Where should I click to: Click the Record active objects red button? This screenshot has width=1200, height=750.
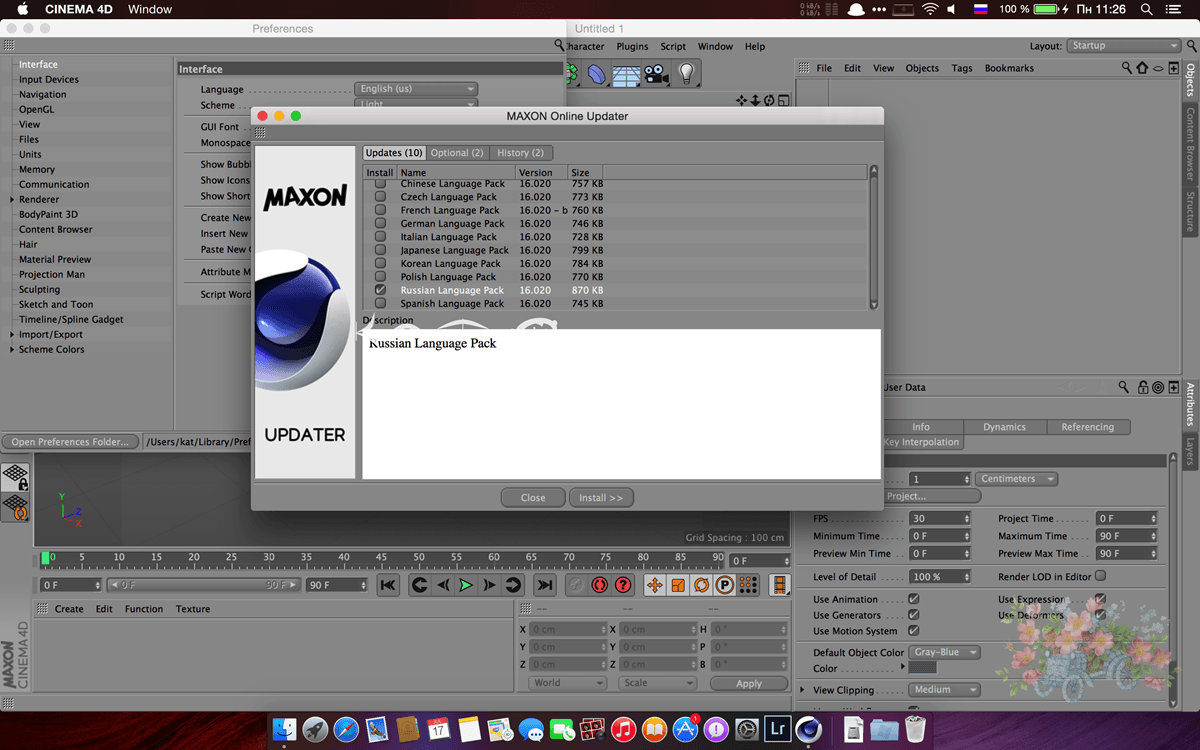tap(600, 585)
